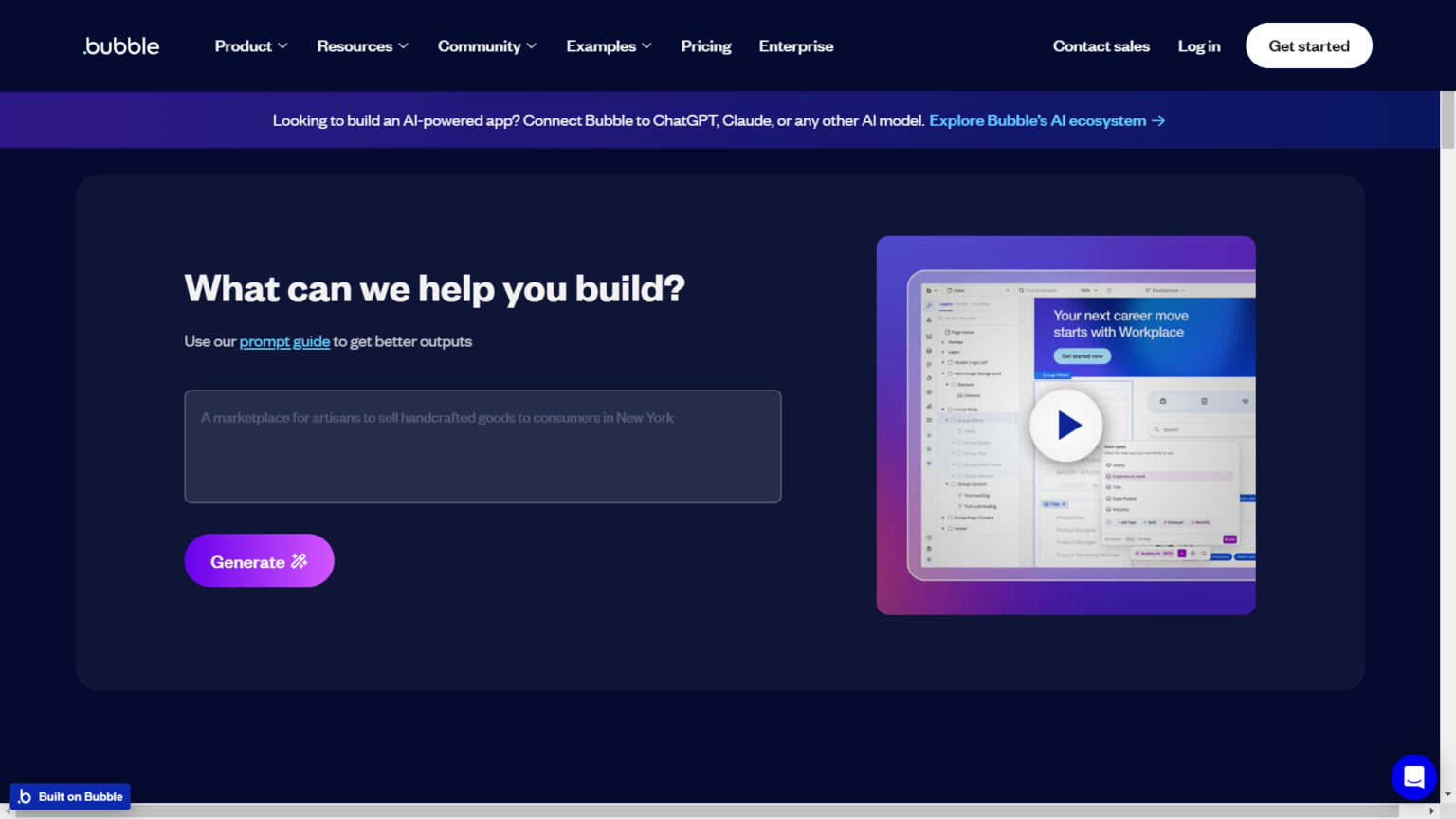The image size is (1456, 819).
Task: Expand the Product dropdown menu
Action: (249, 45)
